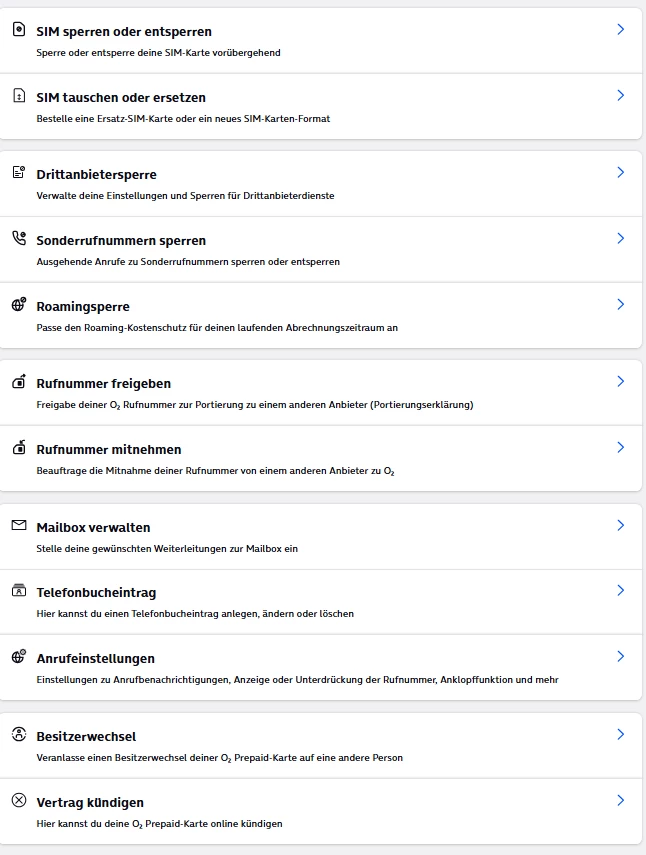The image size is (646, 855).
Task: Click the Telefonbucheintrag contact icon
Action: coord(18,591)
